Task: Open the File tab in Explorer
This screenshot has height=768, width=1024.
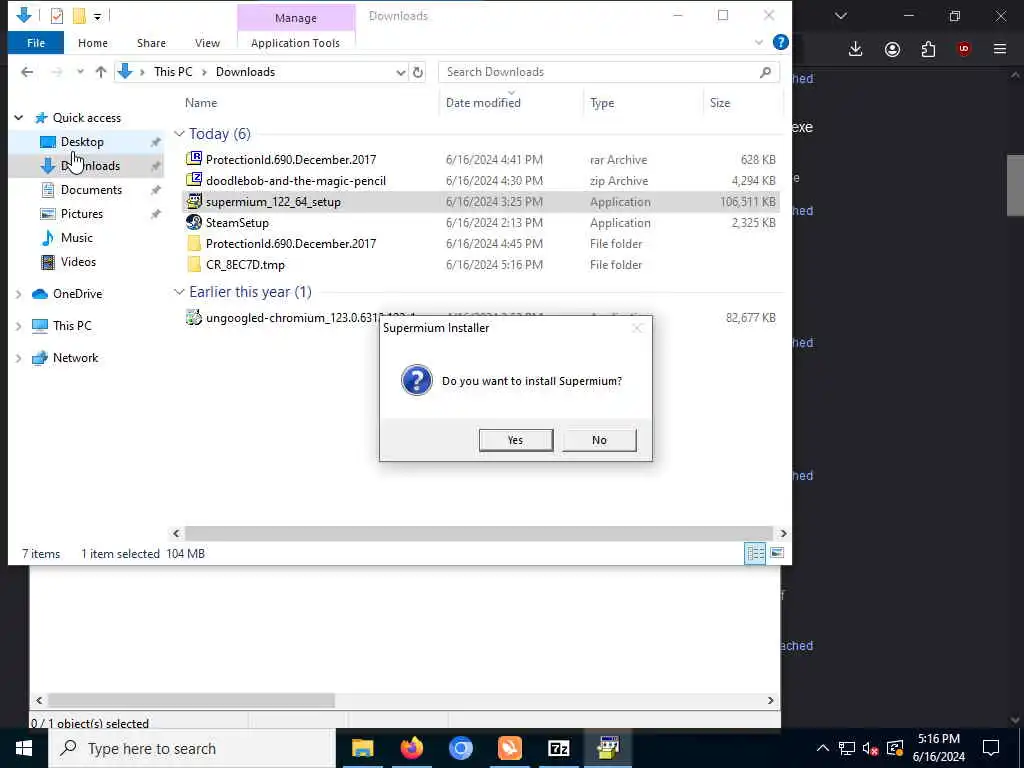Action: (x=36, y=43)
